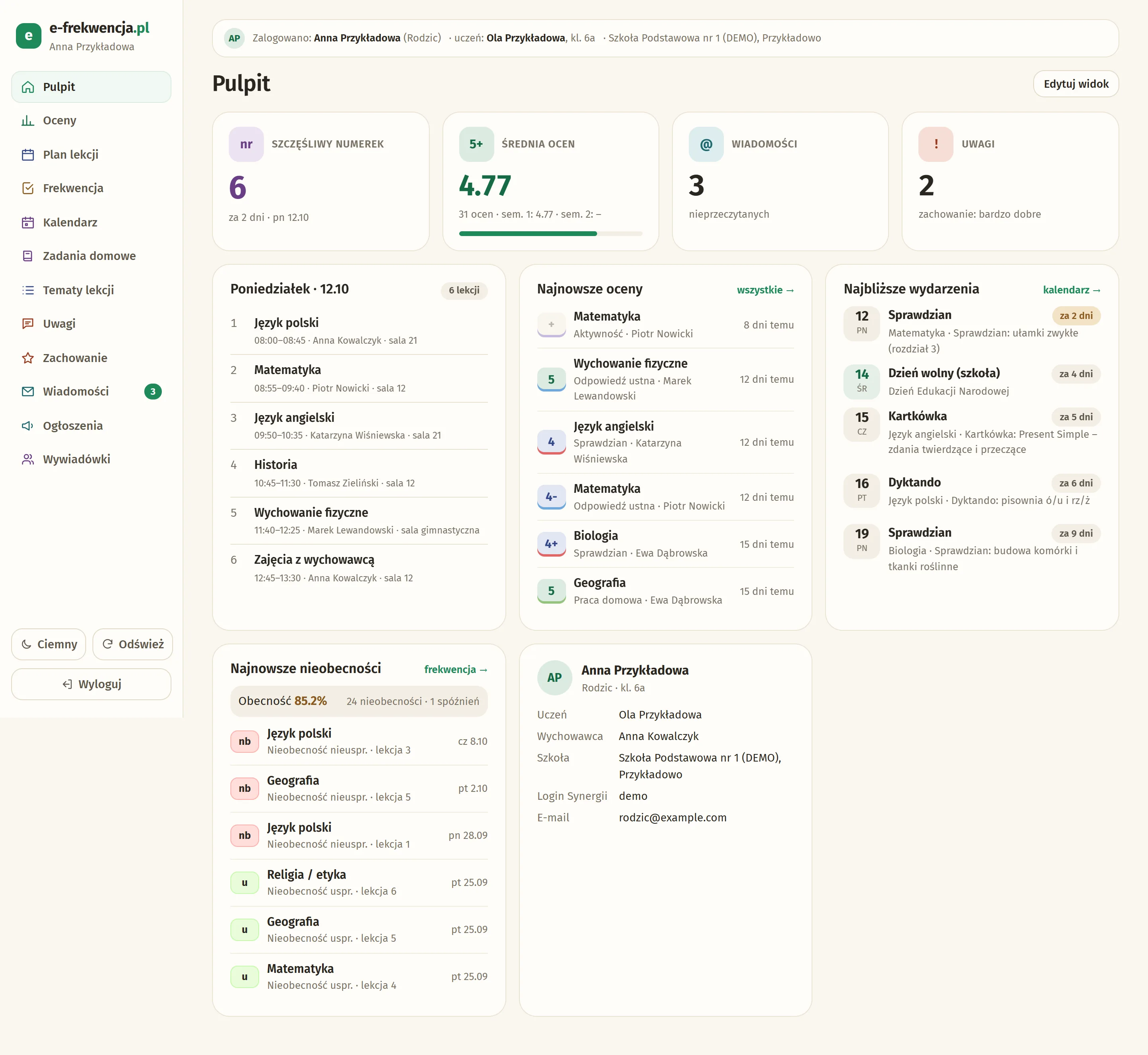Image resolution: width=1148 pixels, height=1055 pixels.
Task: Select the Zajęcia z wychowawcą lesson
Action: pos(359,569)
